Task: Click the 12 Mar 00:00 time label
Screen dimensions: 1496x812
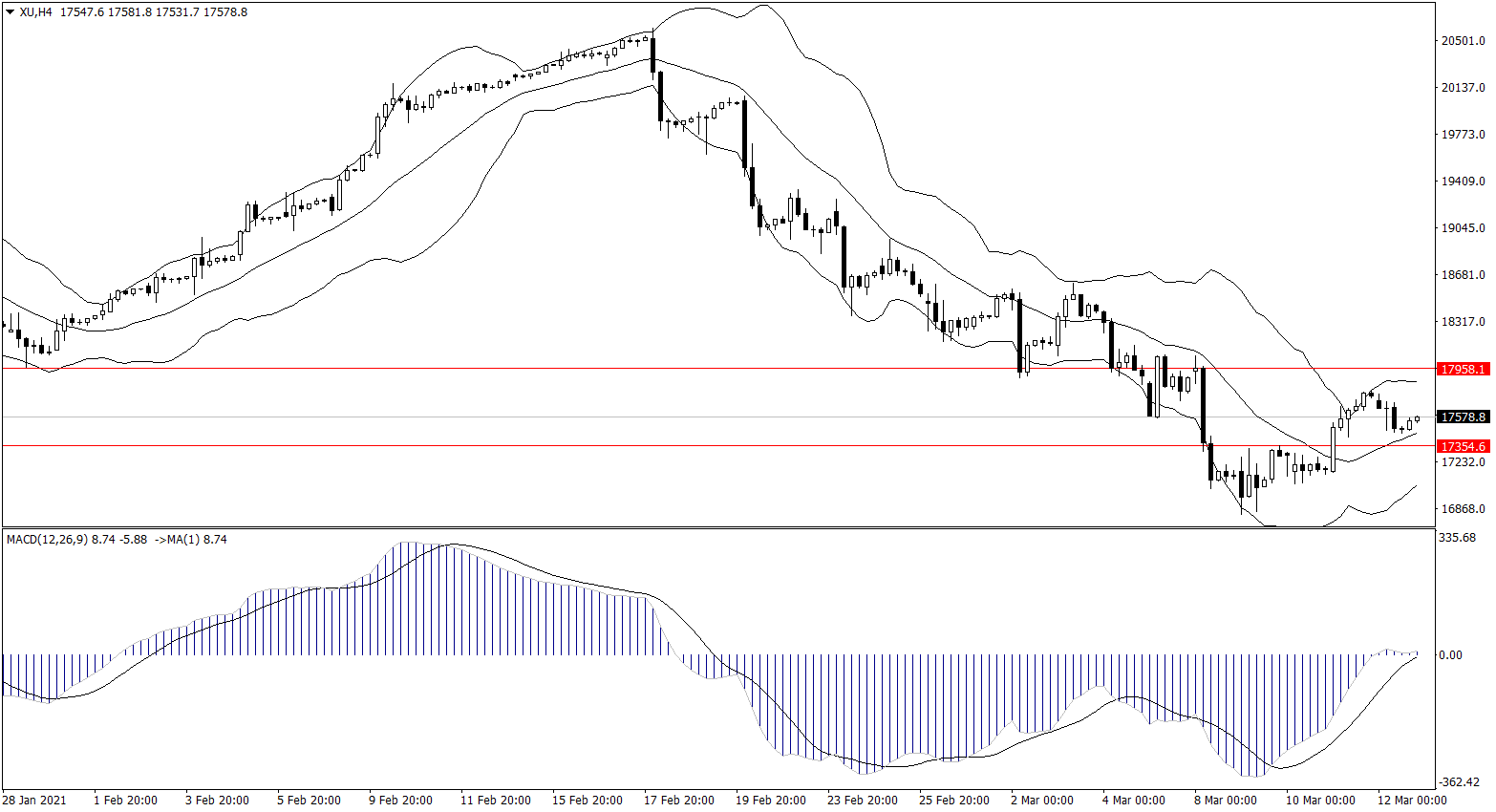Action: (1412, 801)
